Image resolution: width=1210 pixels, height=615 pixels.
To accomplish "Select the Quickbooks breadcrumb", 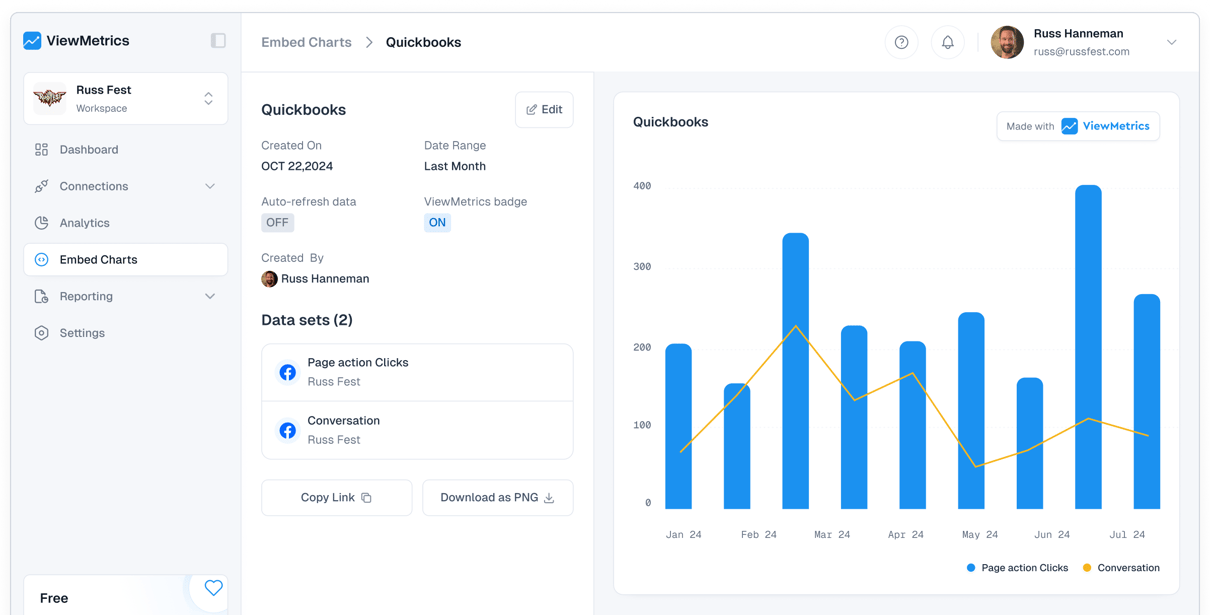I will [424, 42].
